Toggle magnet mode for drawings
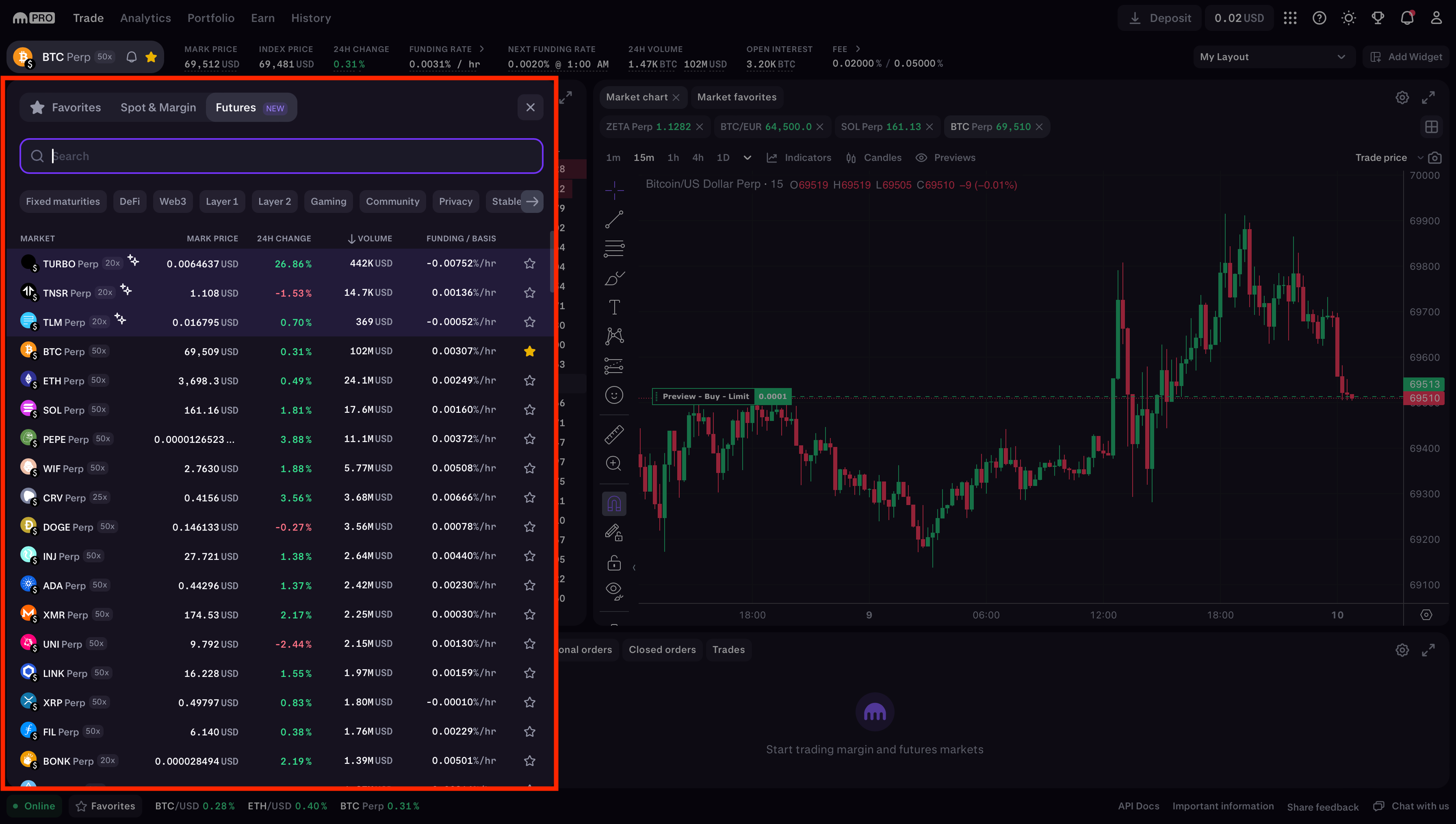The image size is (1456, 824). (x=614, y=503)
